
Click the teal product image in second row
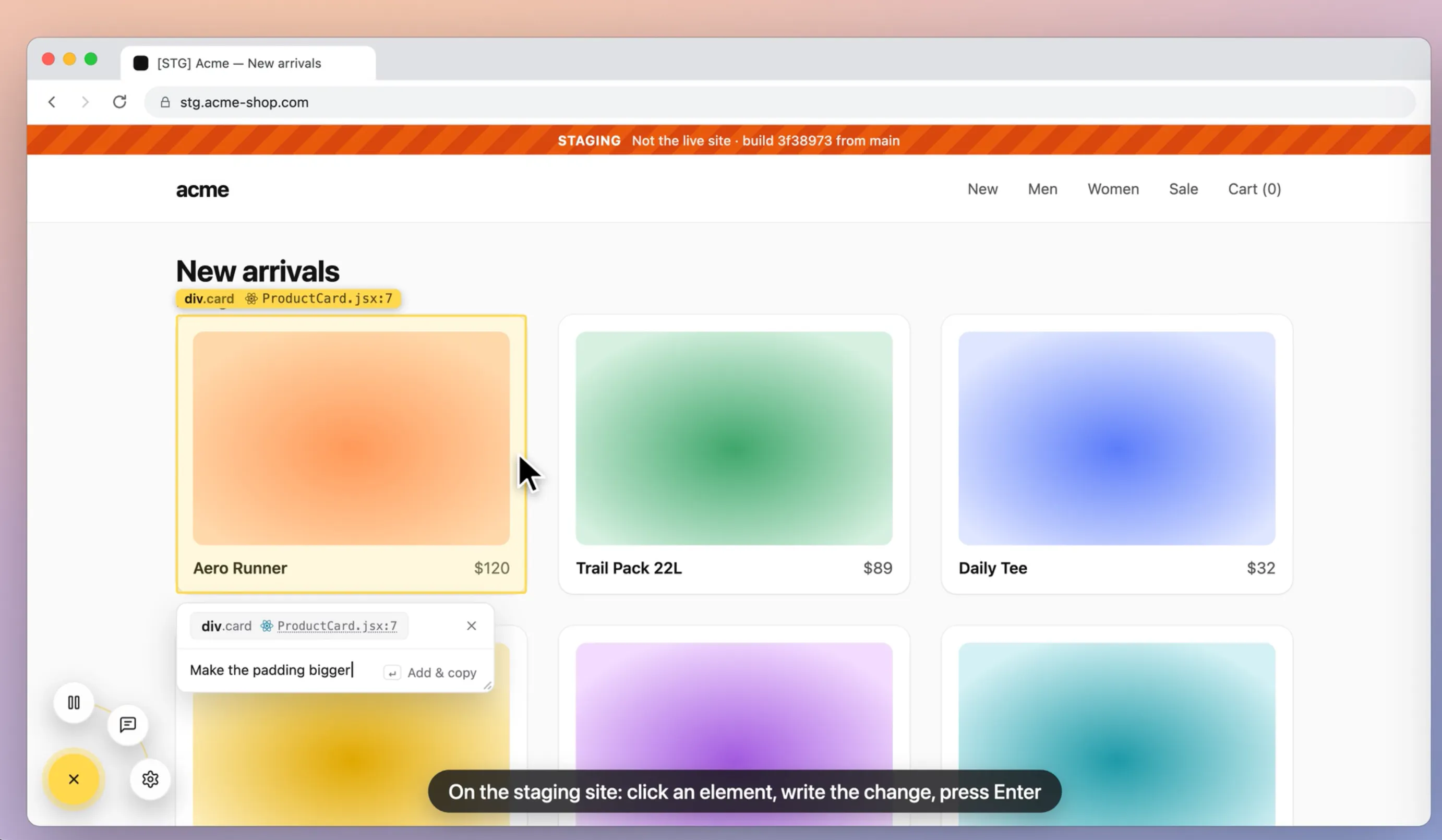click(x=1116, y=734)
